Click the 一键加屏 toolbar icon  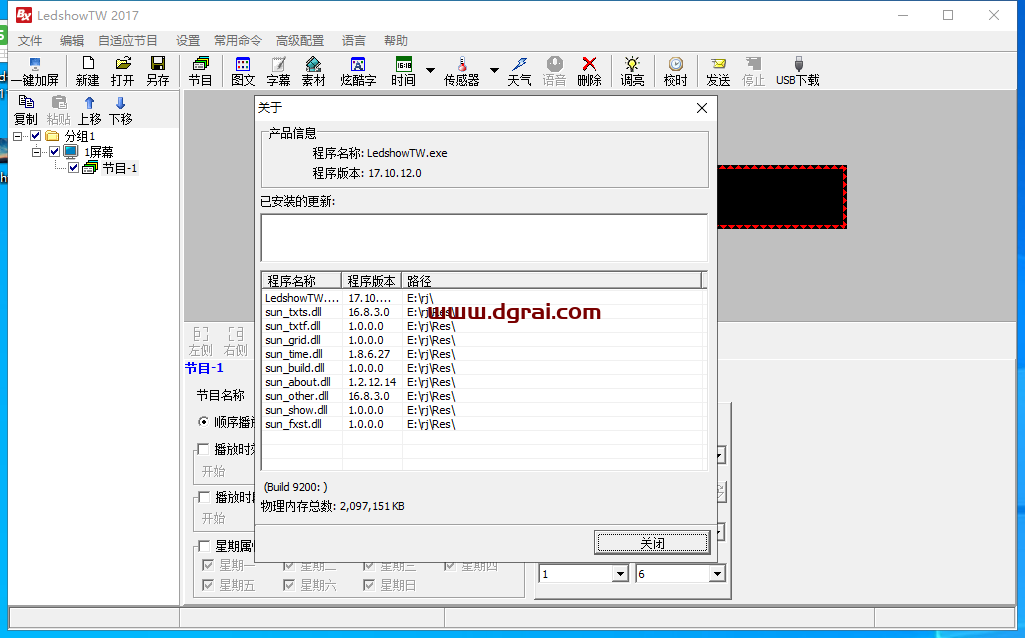point(34,71)
